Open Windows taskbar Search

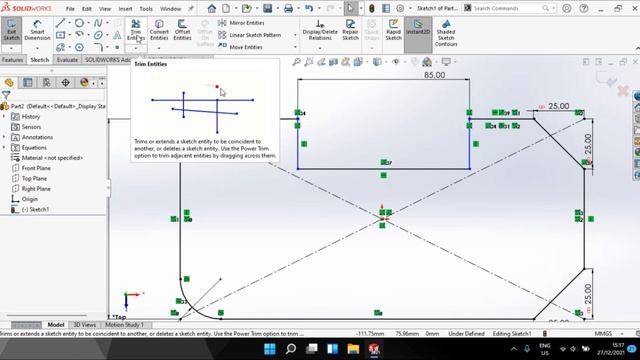tap(291, 349)
